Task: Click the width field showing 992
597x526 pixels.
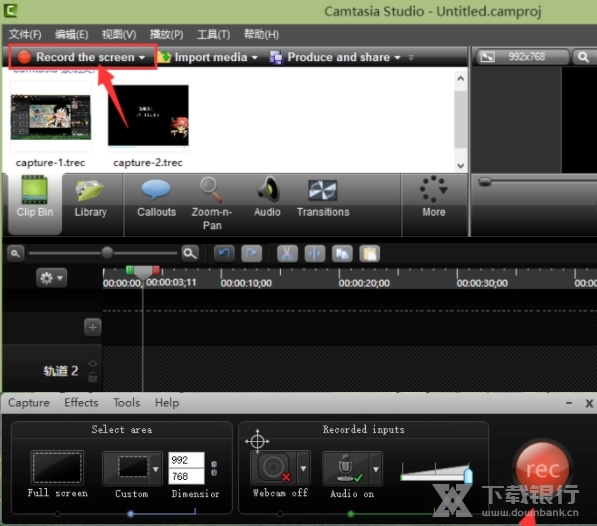Action: 186,460
